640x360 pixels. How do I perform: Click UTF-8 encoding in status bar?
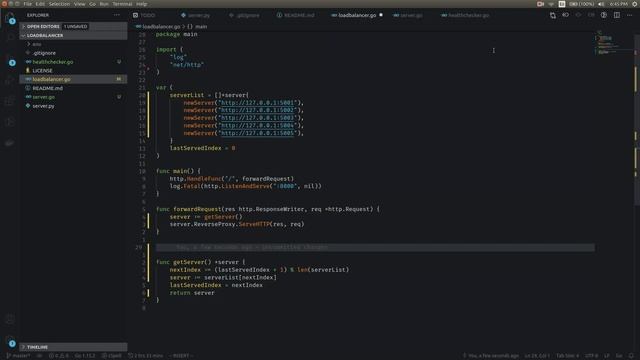coord(591,356)
